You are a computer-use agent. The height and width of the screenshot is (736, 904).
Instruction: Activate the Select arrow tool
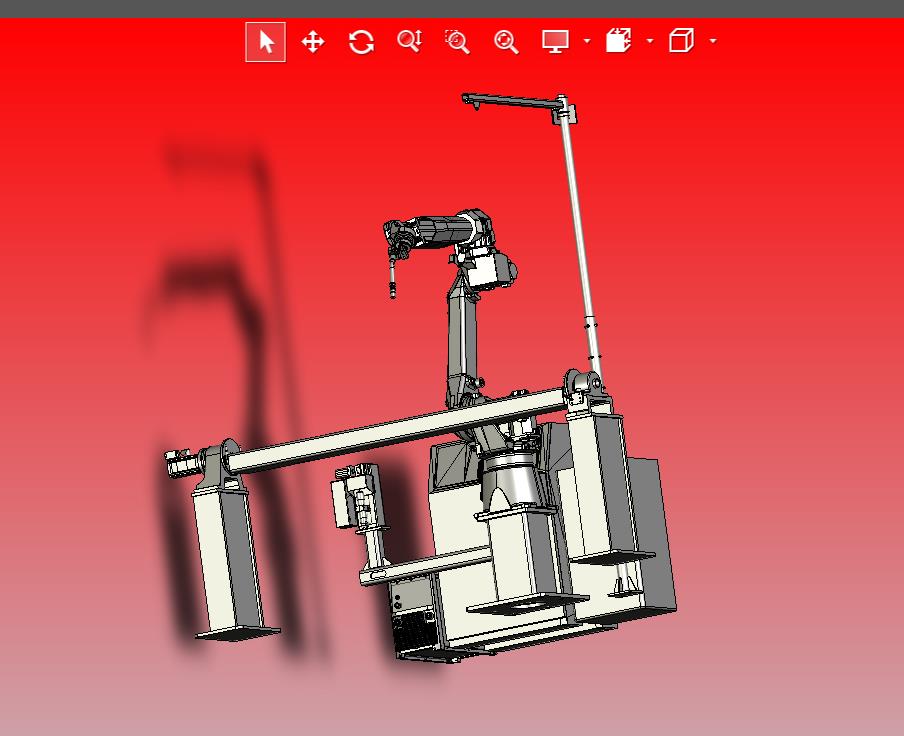click(265, 41)
